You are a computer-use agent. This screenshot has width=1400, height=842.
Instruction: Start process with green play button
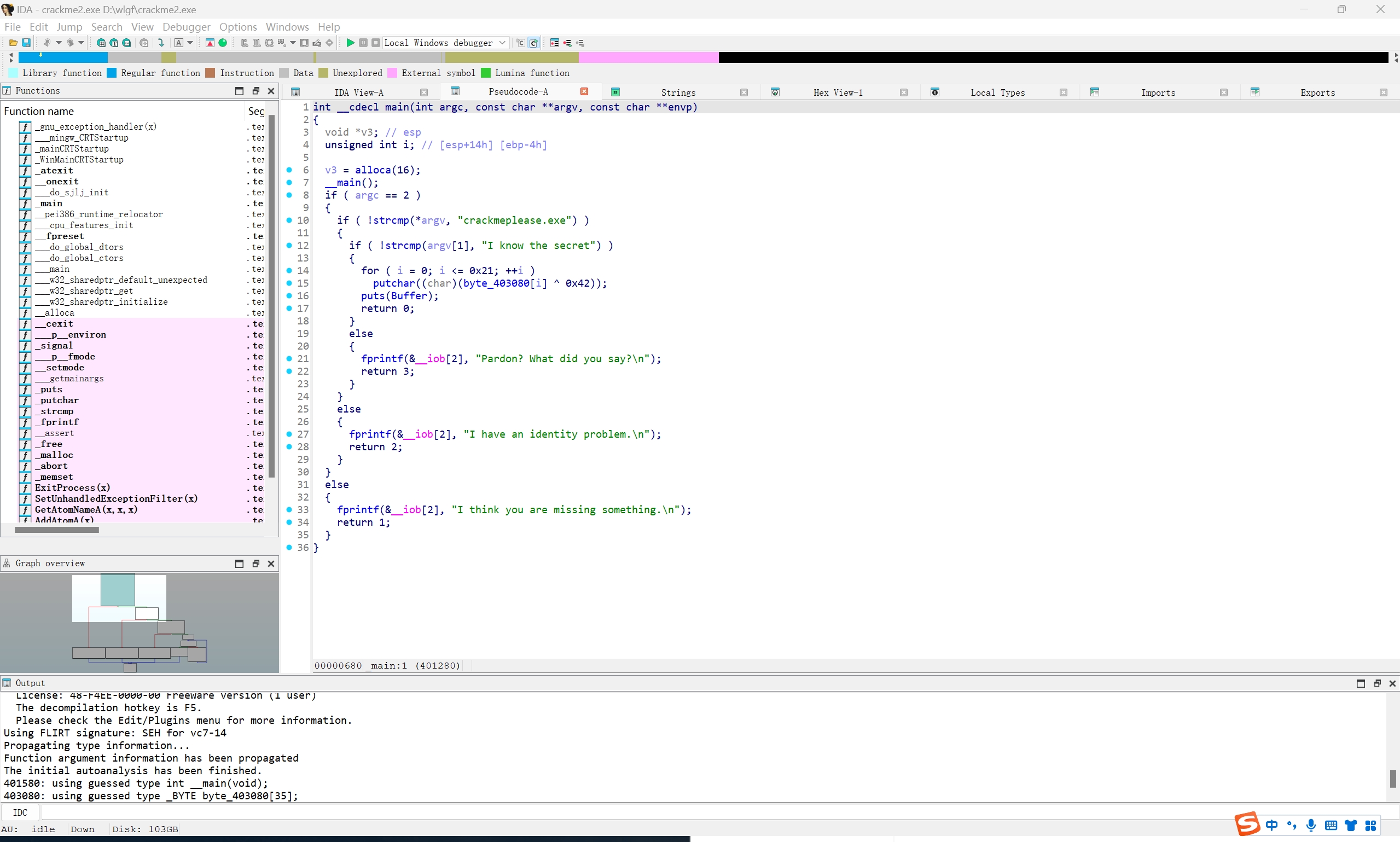[350, 43]
